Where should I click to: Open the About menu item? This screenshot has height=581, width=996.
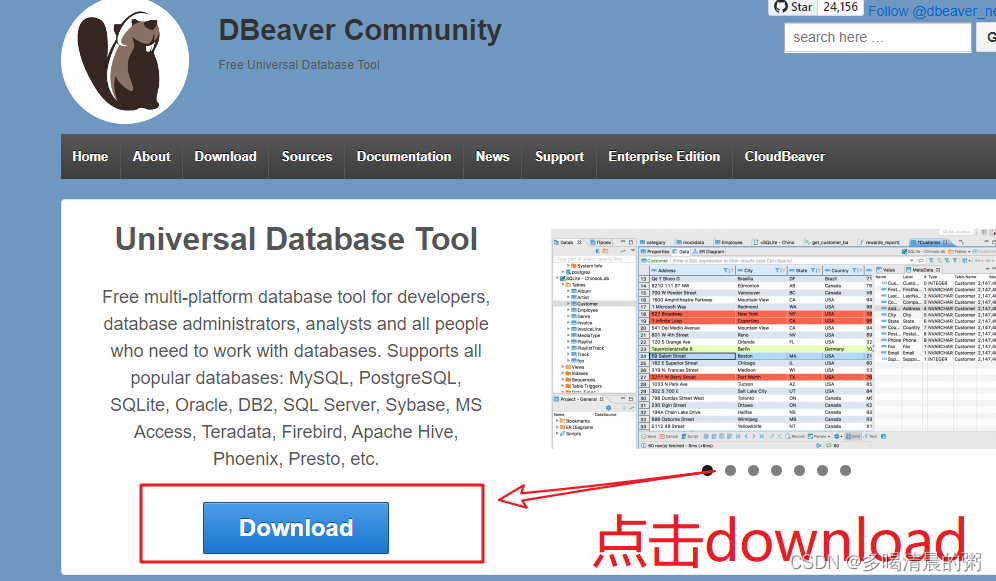tap(152, 156)
